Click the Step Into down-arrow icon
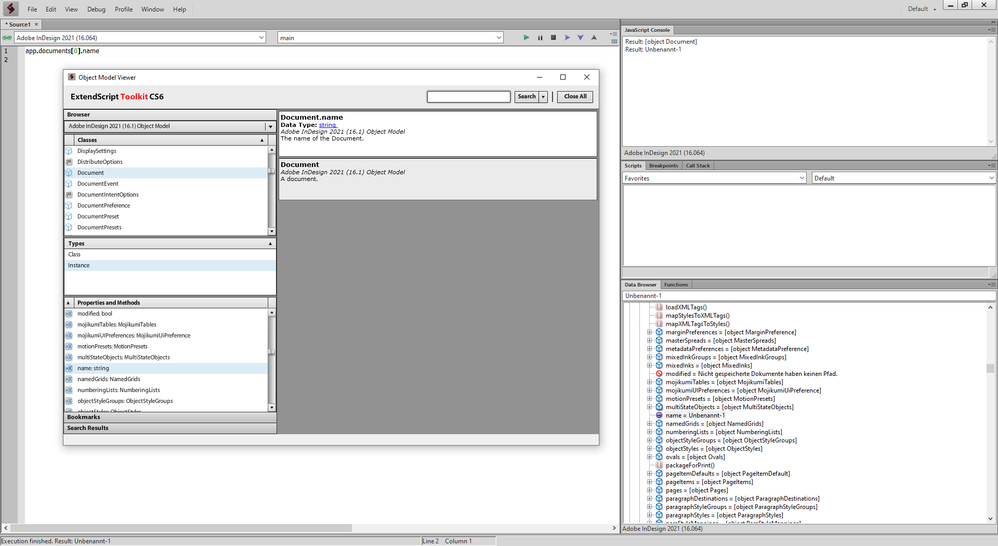This screenshot has height=546, width=998. tap(580, 38)
